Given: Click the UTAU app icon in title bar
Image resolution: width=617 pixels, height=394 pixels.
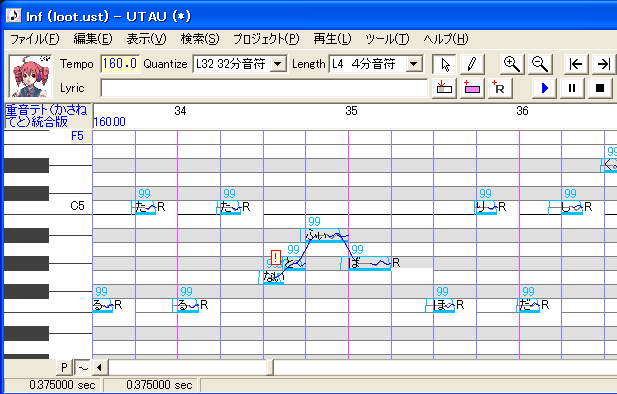Looking at the screenshot, I should coord(14,16).
